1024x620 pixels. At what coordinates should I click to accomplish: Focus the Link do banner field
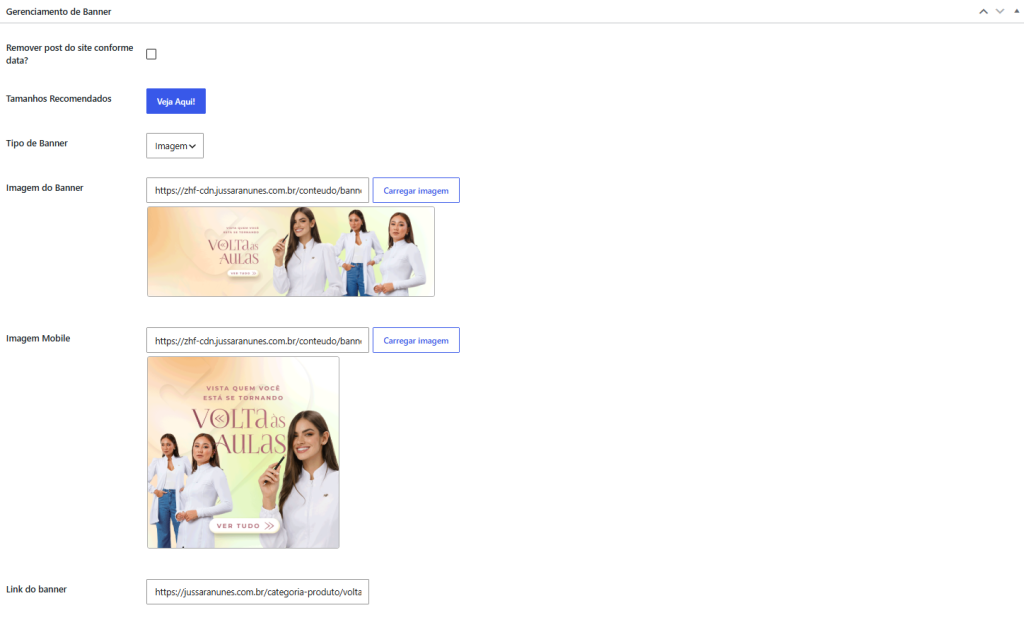[257, 592]
